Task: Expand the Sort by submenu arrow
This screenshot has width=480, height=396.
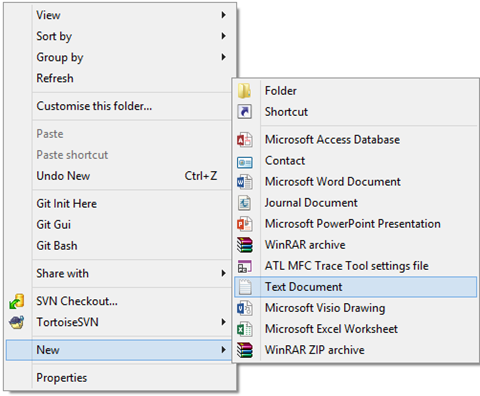Action: [223, 36]
